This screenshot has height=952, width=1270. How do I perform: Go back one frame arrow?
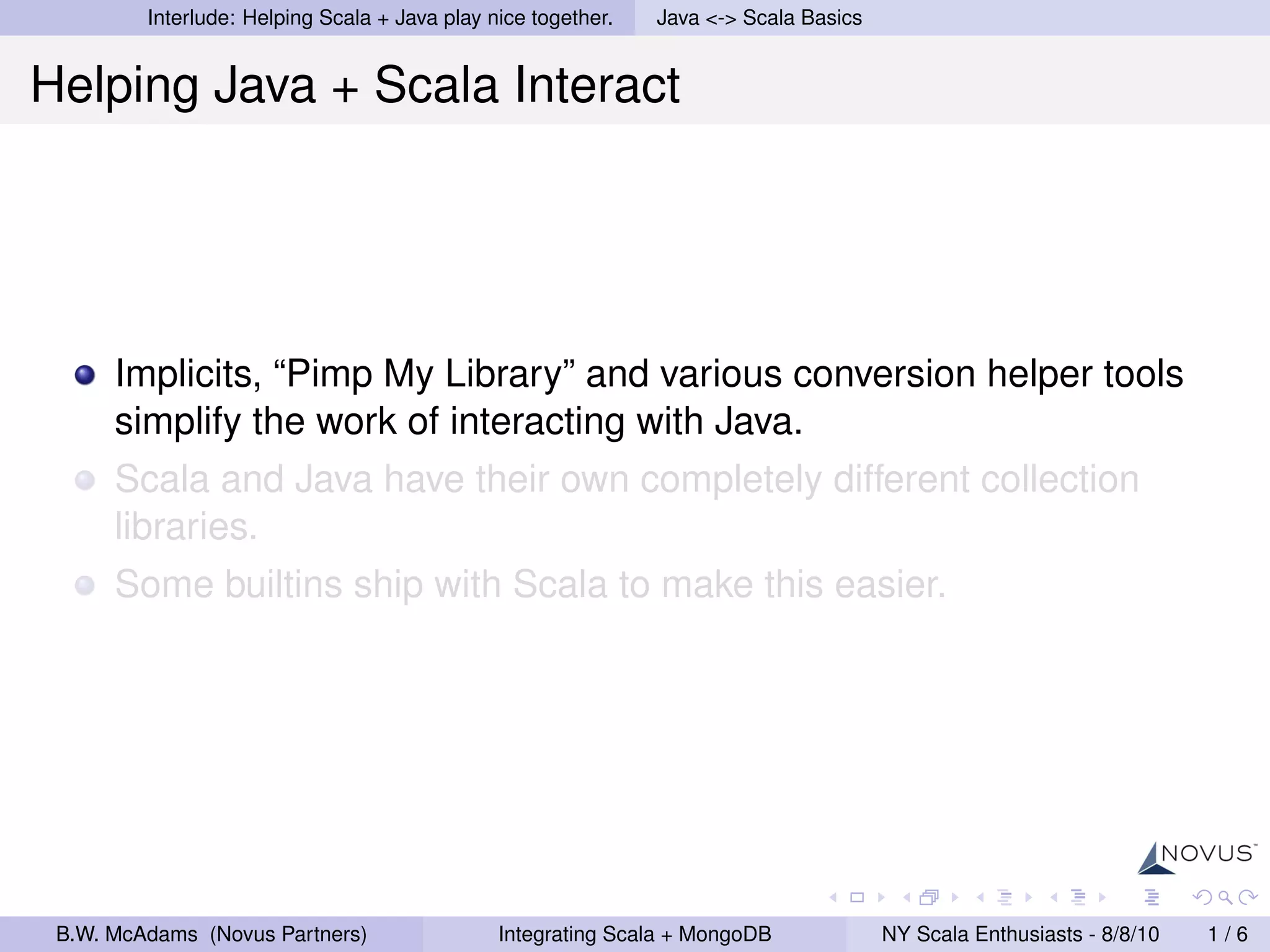point(907,897)
